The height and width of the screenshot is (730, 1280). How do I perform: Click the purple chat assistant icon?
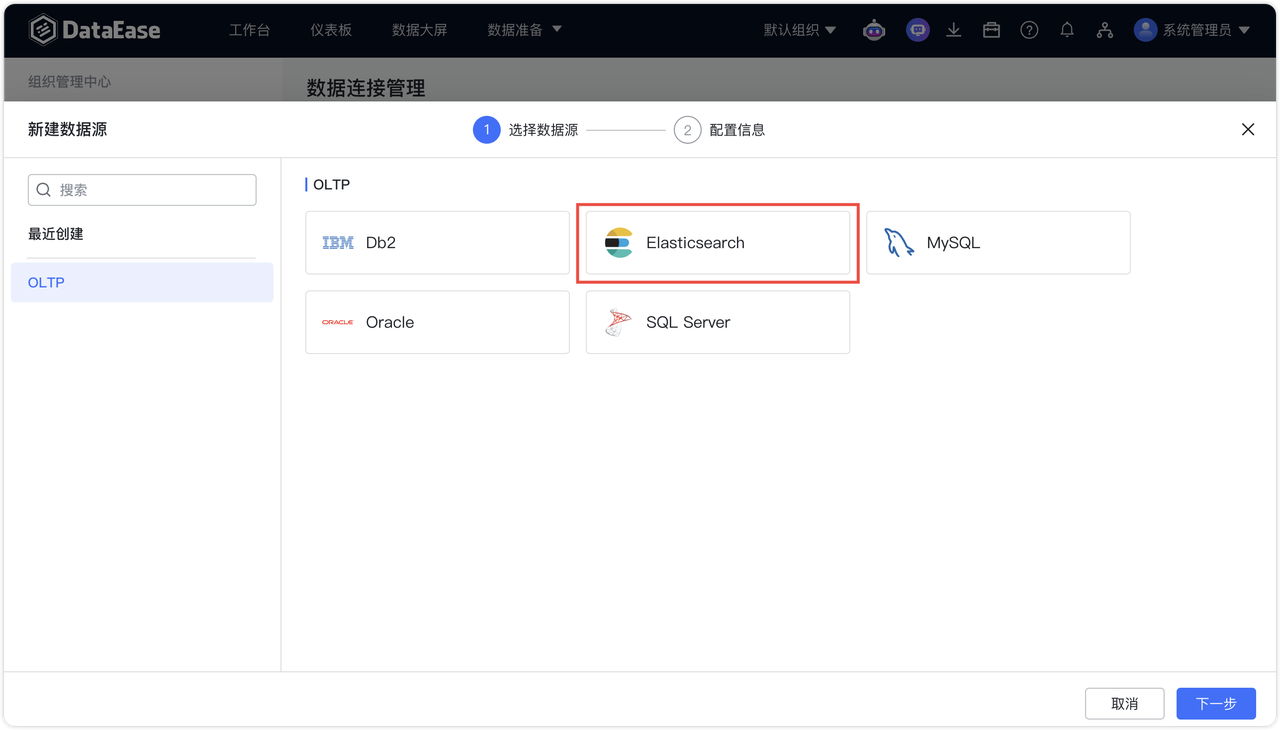coord(917,29)
